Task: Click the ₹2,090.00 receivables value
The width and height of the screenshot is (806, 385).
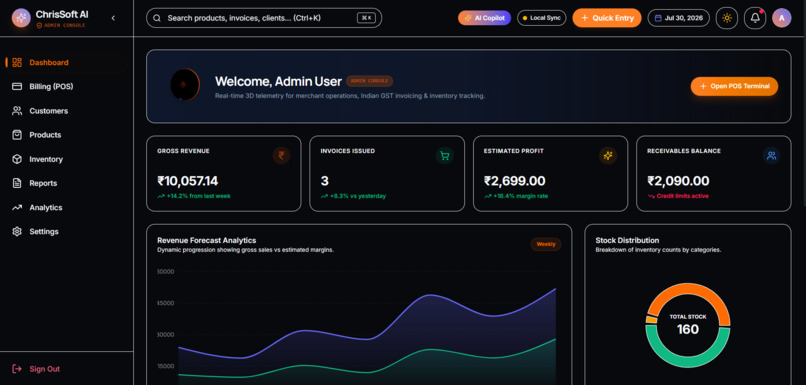Action: click(x=678, y=181)
